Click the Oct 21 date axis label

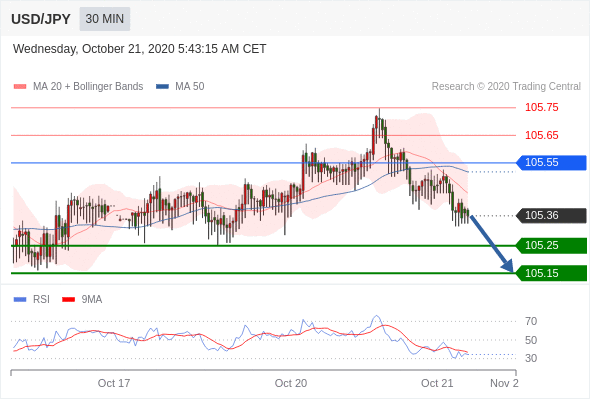(437, 383)
